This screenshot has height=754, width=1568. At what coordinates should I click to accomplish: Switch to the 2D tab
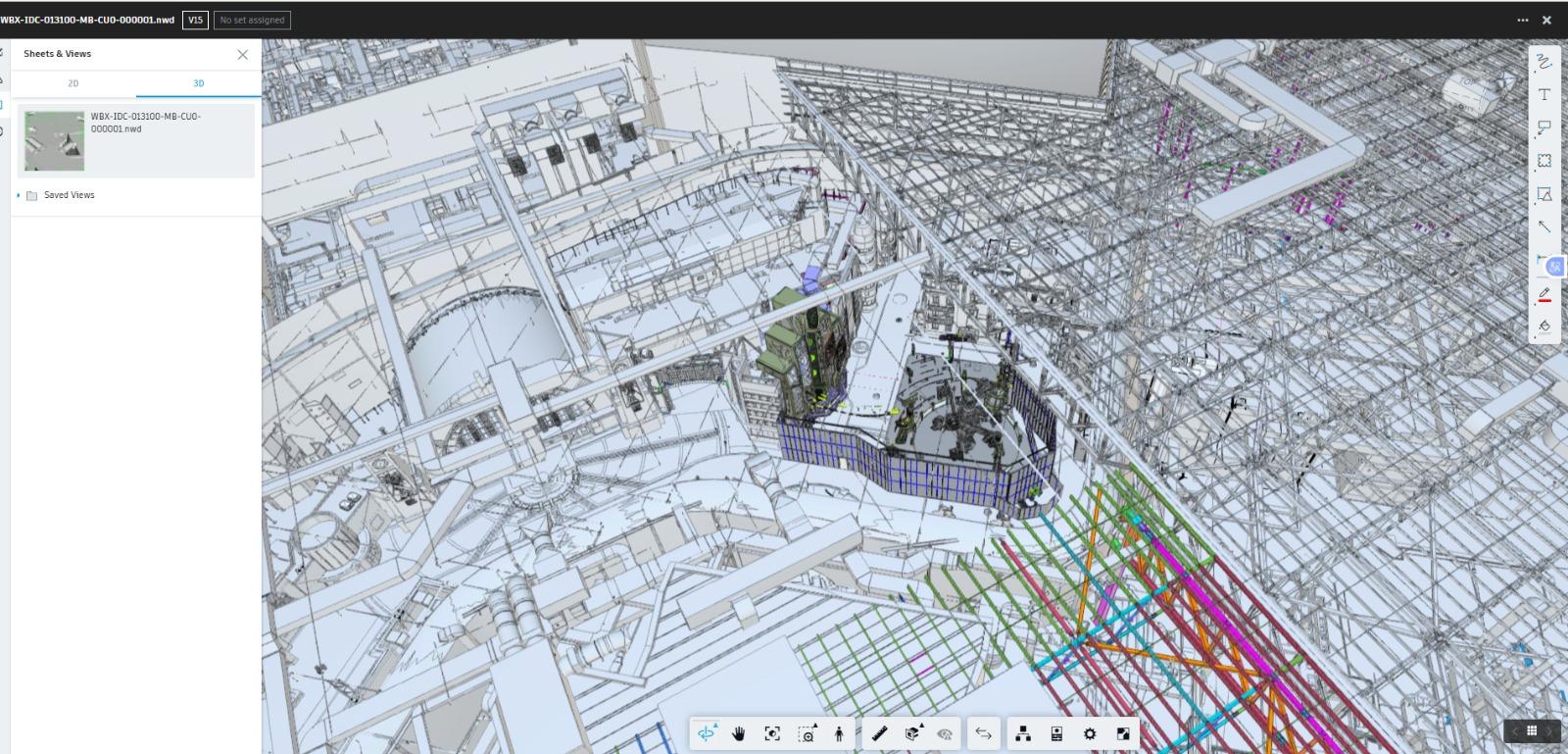73,83
